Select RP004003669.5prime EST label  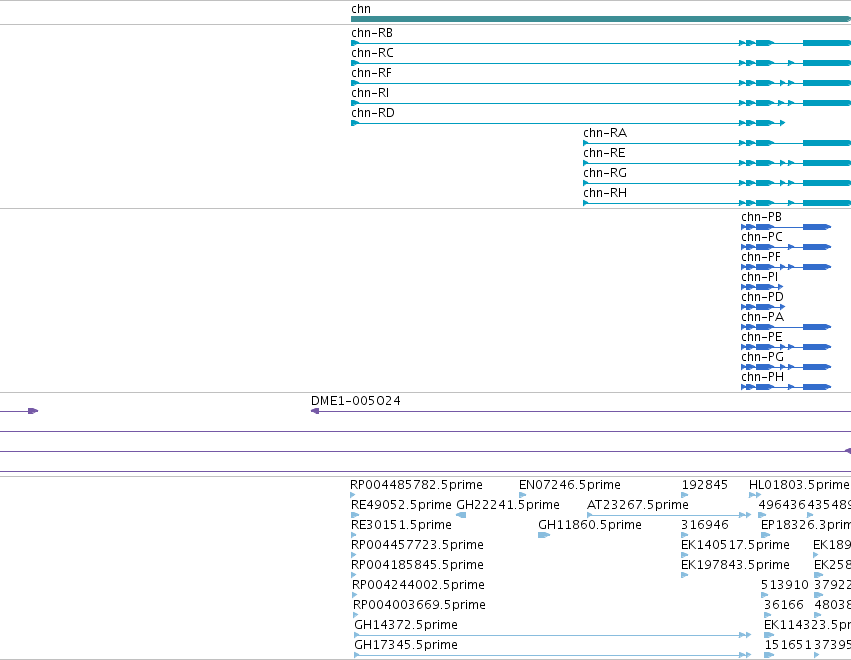coord(419,606)
